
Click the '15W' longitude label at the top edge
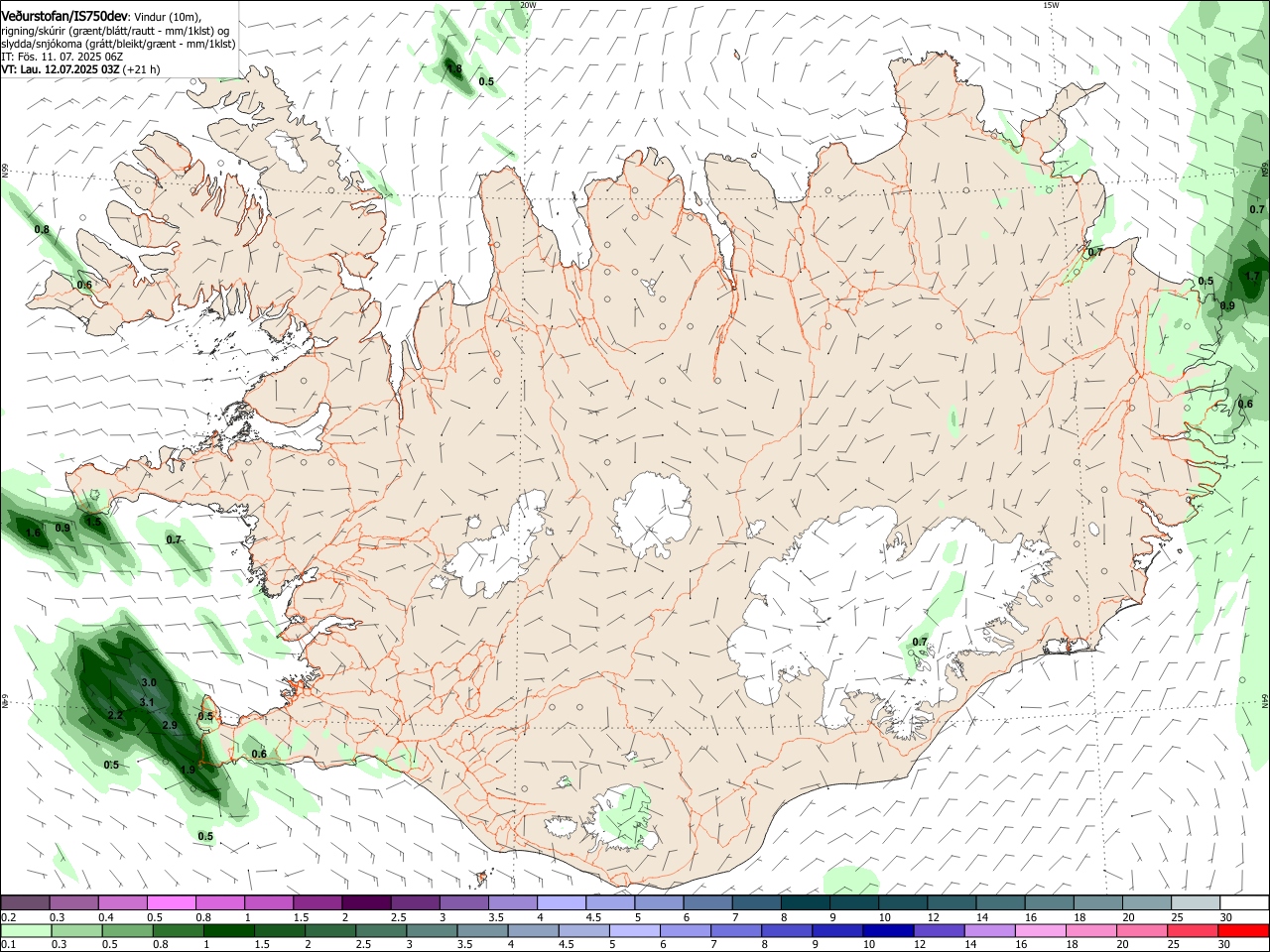click(1051, 5)
